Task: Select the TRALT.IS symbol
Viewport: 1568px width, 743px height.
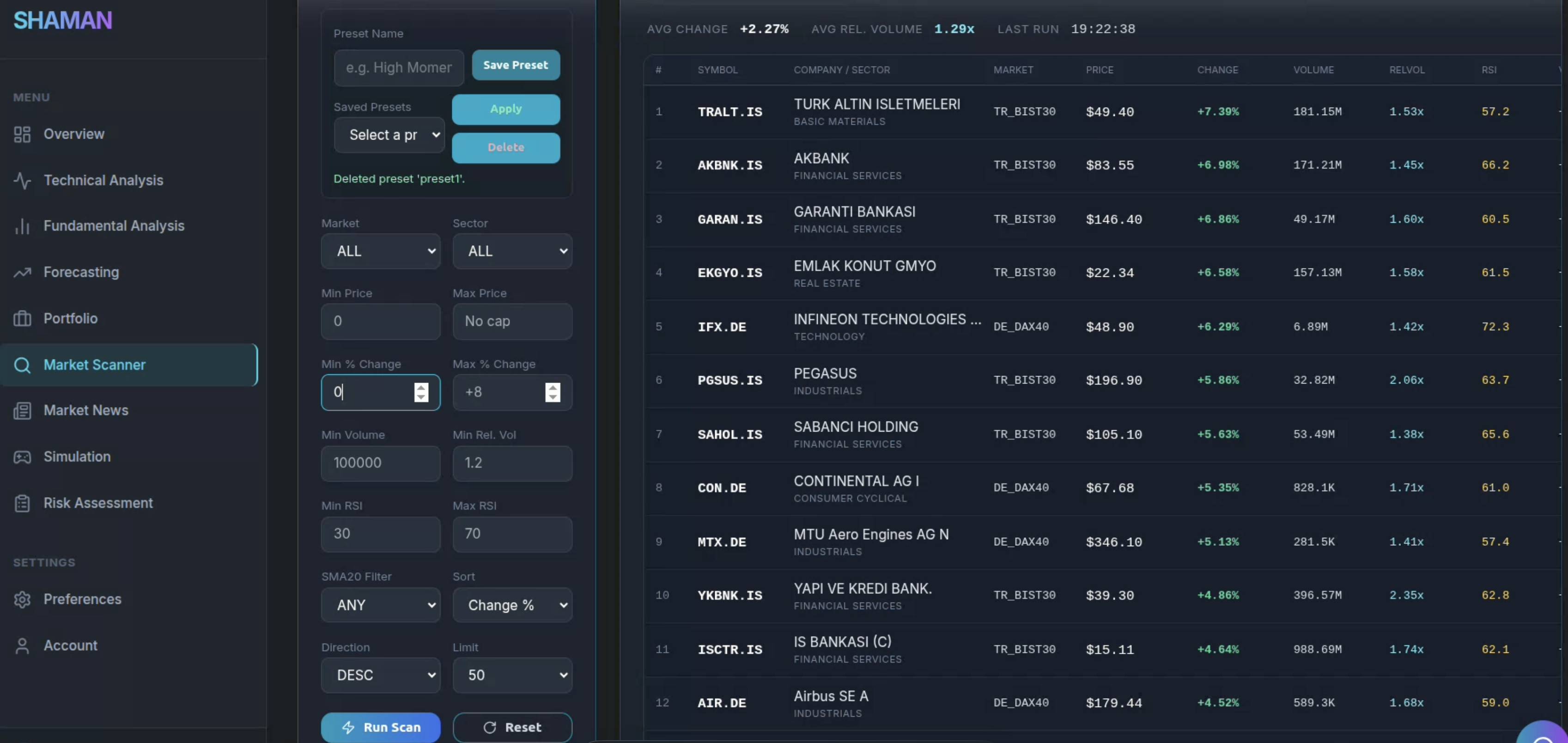Action: click(730, 112)
